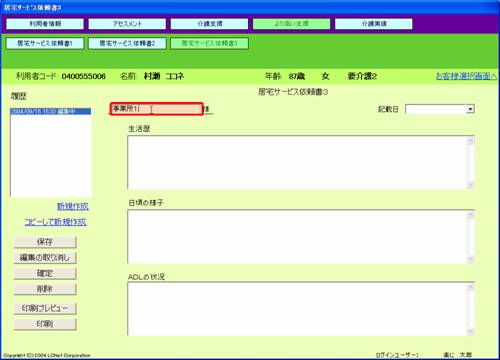
Task: Switch to 居宅サービス依頼書2 sub-tab
Action: pos(127,43)
